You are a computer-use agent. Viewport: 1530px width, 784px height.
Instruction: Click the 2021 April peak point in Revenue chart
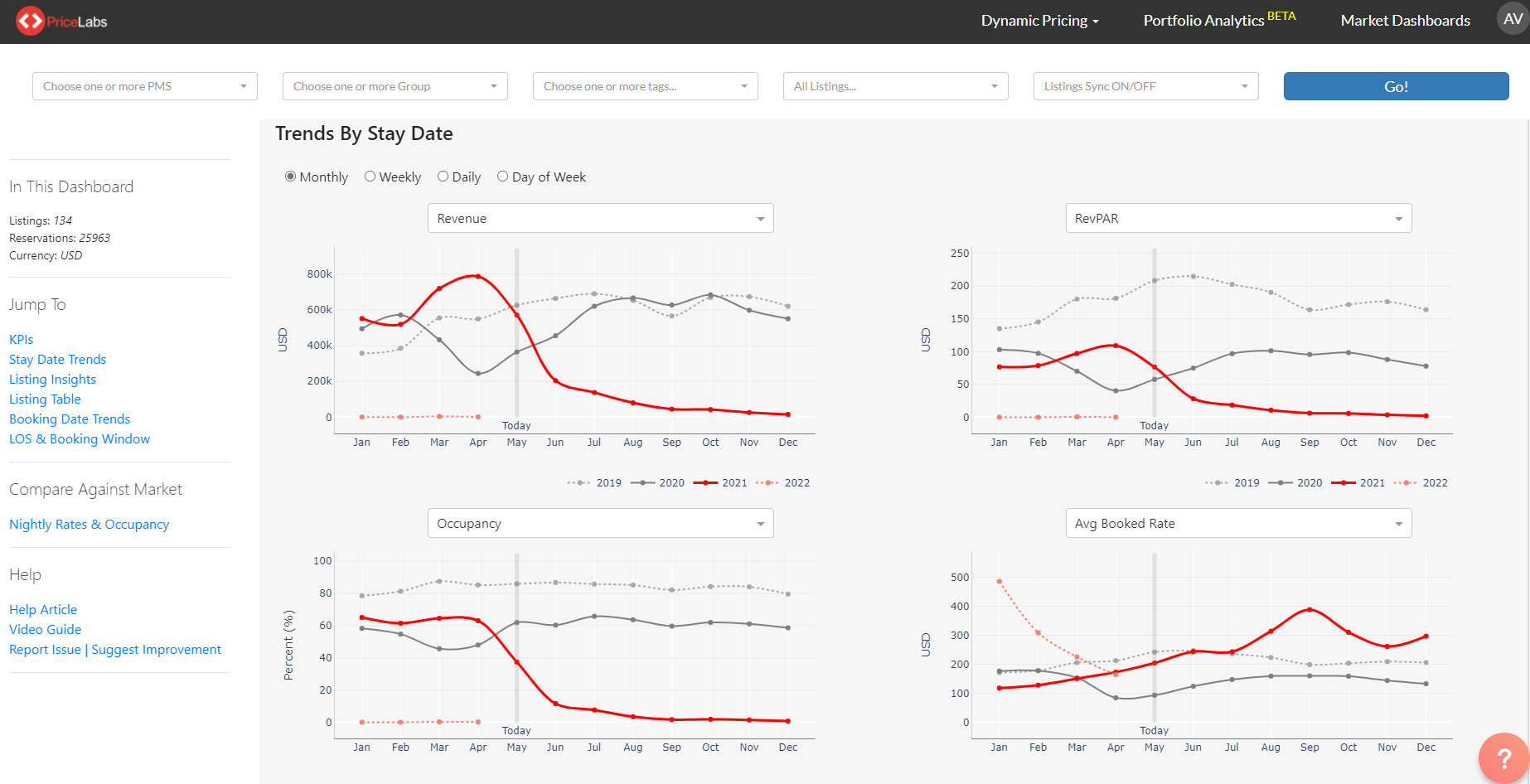tap(478, 276)
